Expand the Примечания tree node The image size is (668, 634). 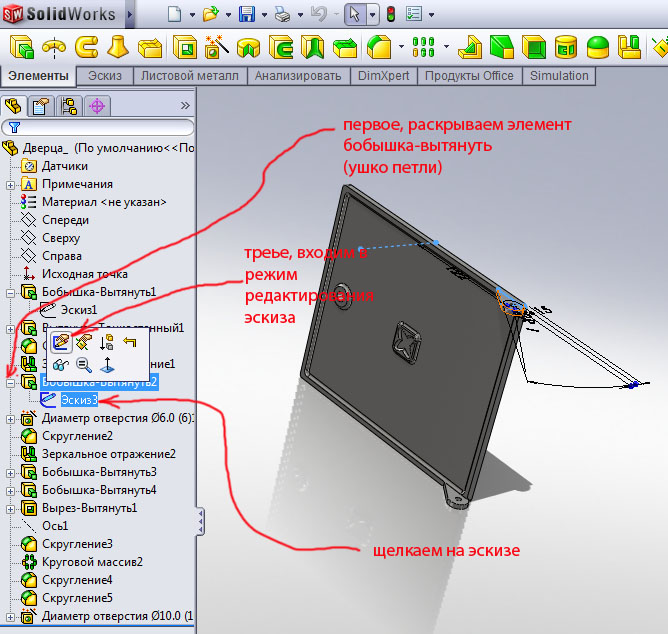coord(10,184)
